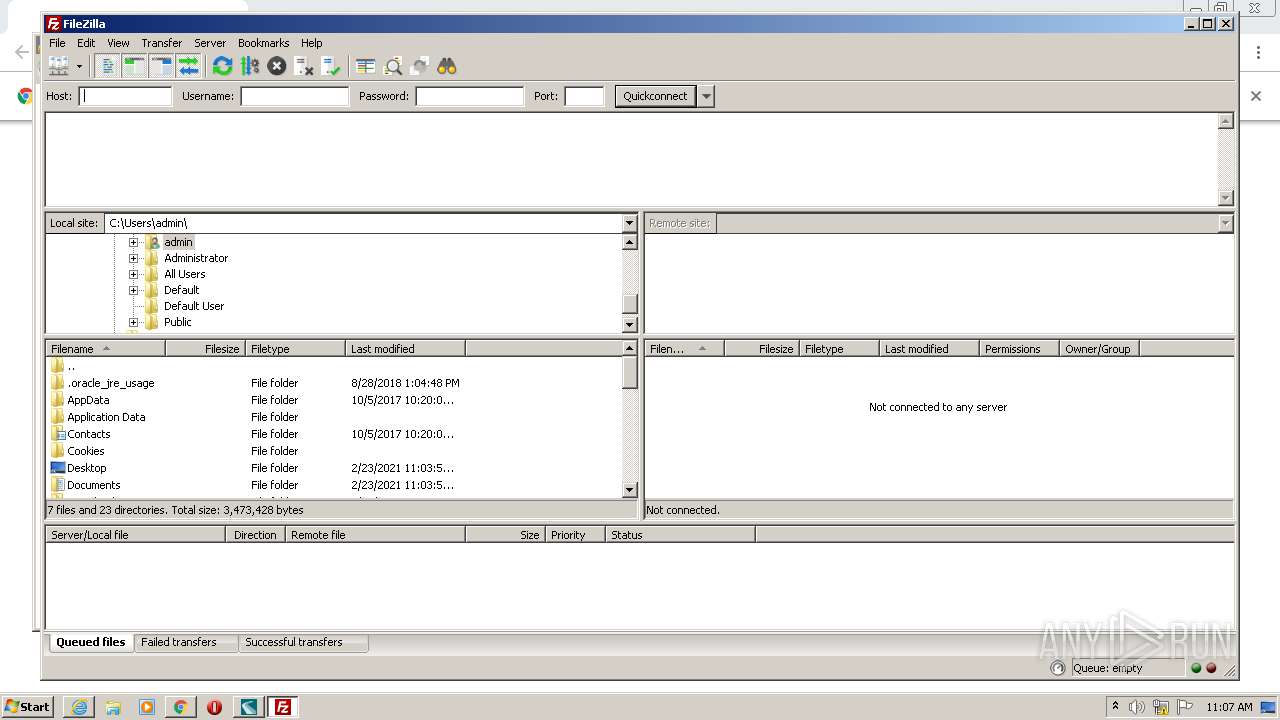Reconnect to the last server
The width and height of the screenshot is (1280, 720).
click(x=331, y=66)
